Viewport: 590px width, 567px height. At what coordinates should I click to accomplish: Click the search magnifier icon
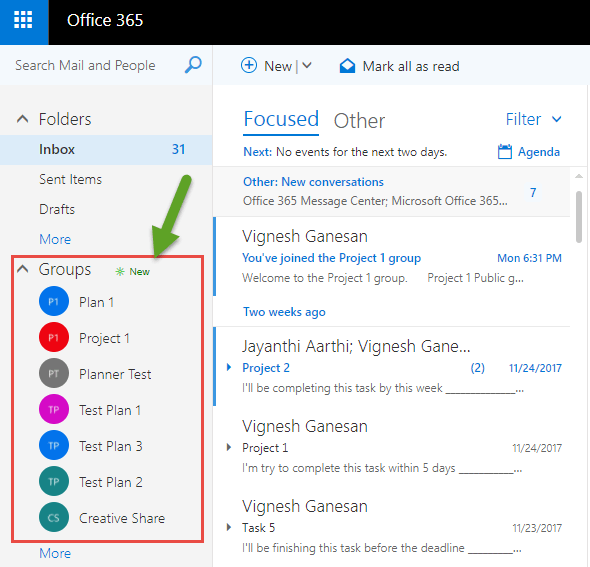(x=193, y=65)
